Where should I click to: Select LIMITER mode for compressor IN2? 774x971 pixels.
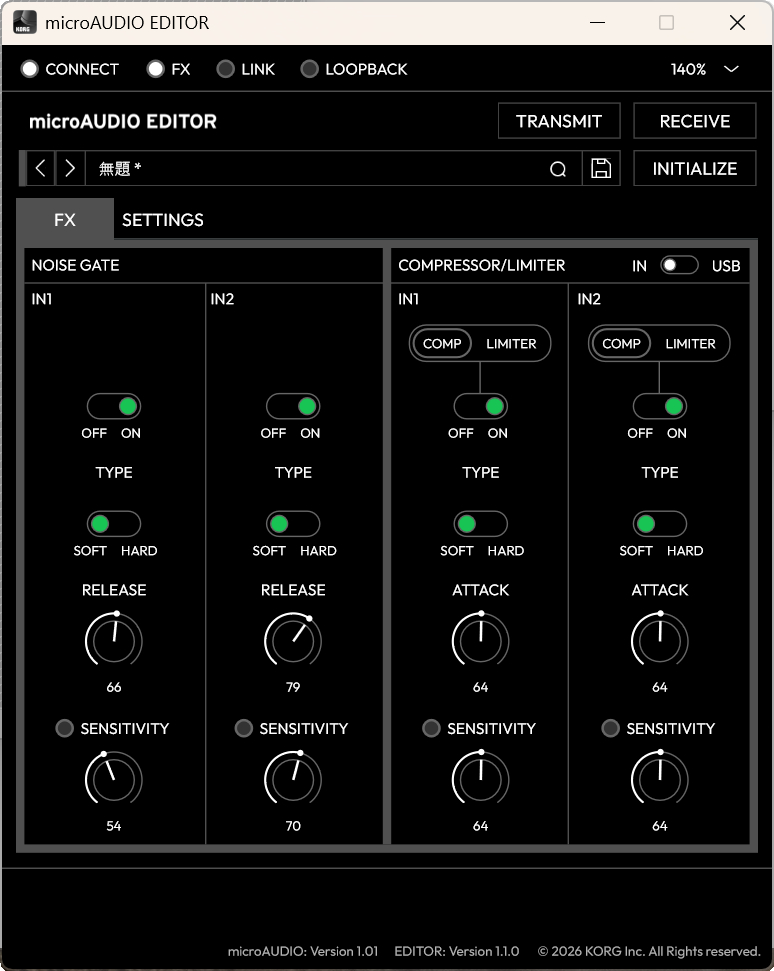tap(690, 344)
